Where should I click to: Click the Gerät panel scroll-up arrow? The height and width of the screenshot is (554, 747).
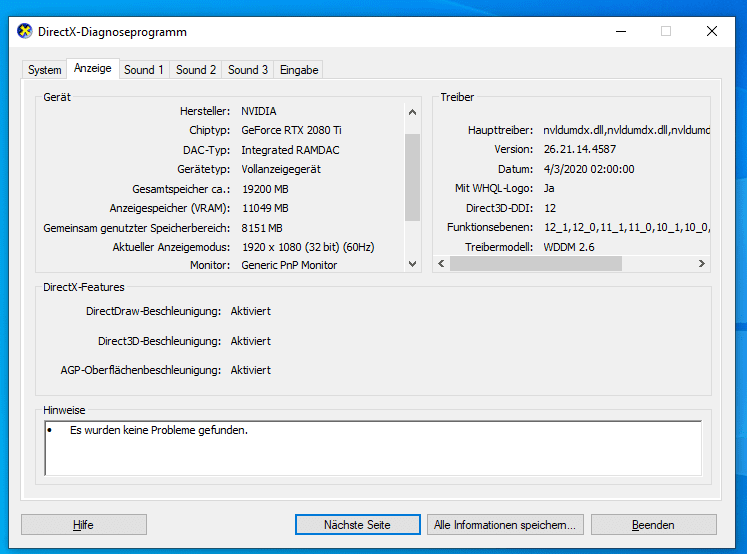[x=413, y=112]
